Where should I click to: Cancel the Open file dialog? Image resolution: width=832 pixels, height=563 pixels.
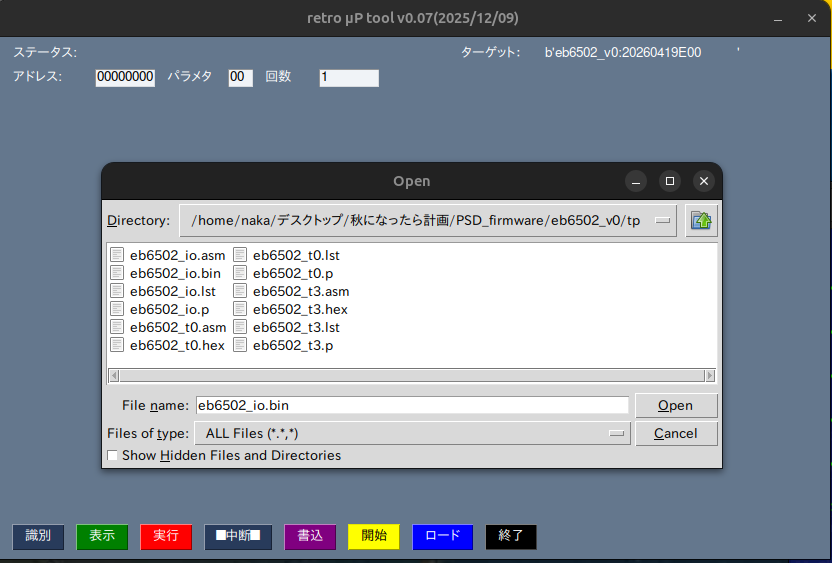coord(676,434)
